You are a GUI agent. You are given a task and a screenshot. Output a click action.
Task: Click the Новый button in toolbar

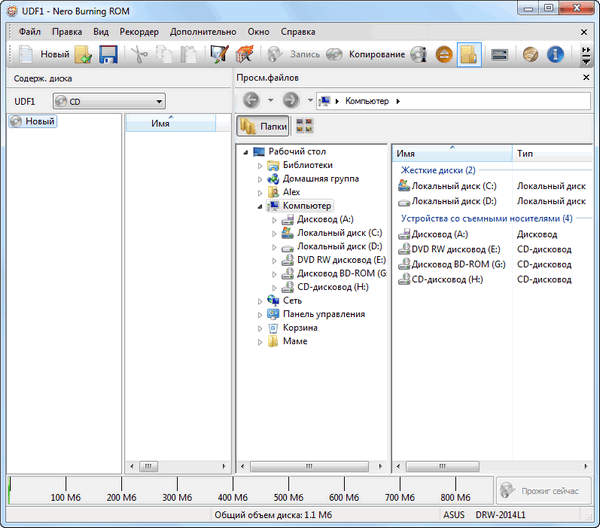click(43, 54)
